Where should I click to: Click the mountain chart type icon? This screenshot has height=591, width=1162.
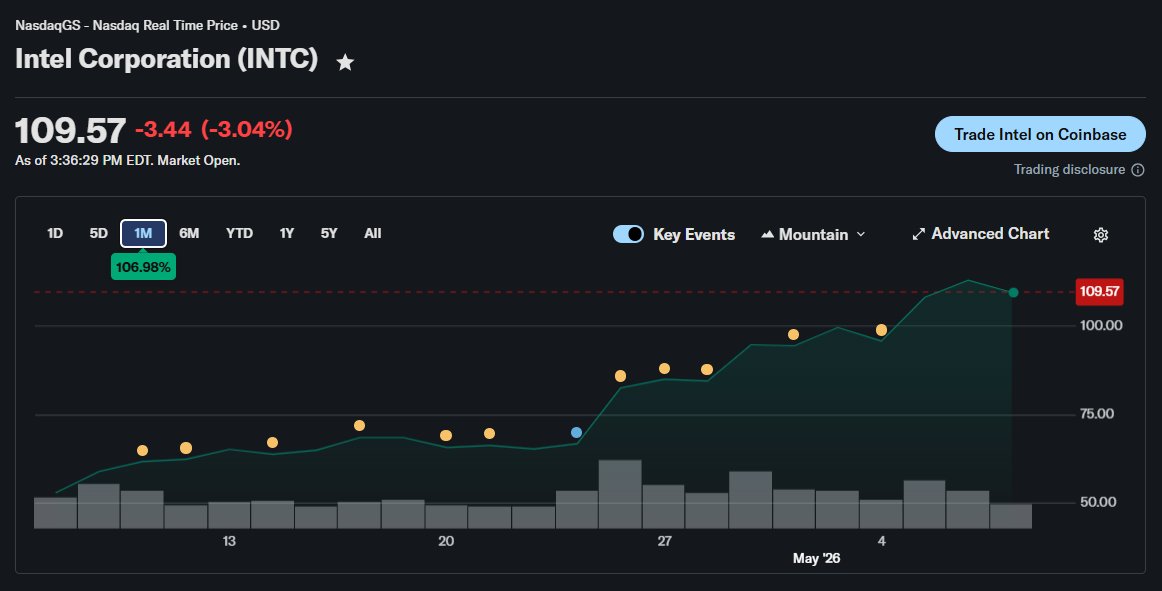767,234
